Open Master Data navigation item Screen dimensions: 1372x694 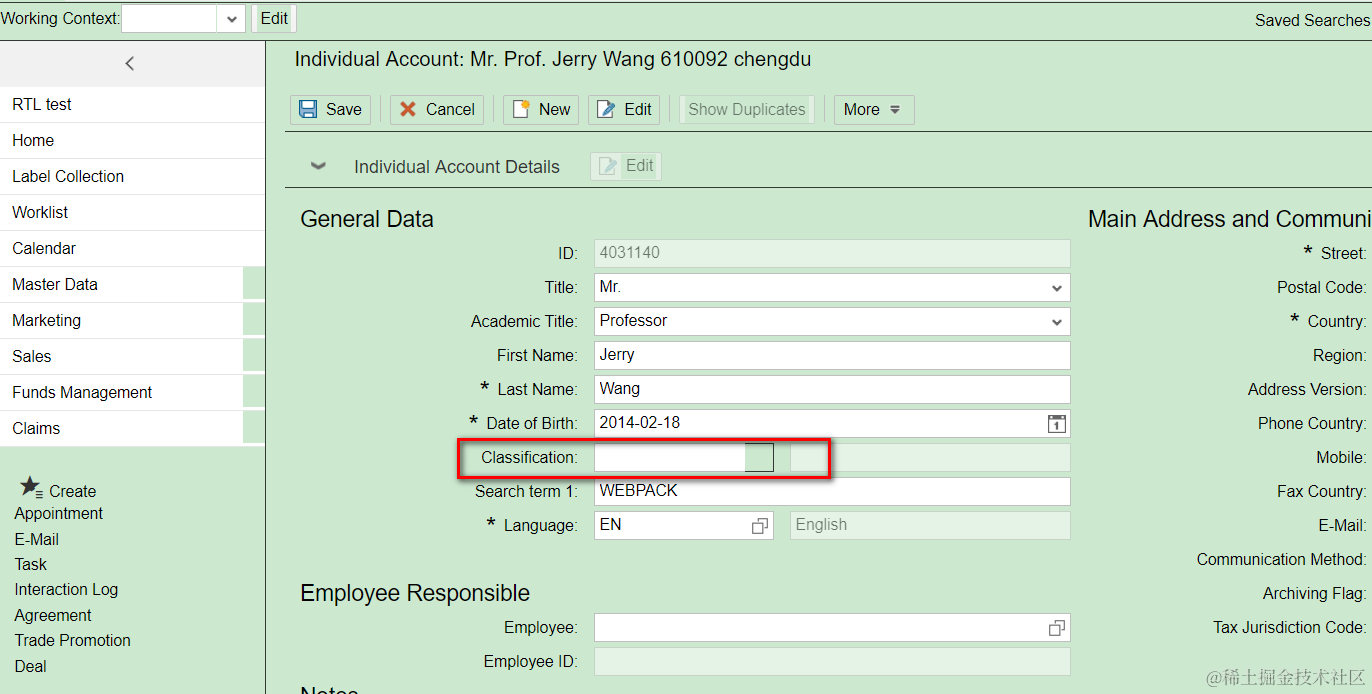coord(121,285)
